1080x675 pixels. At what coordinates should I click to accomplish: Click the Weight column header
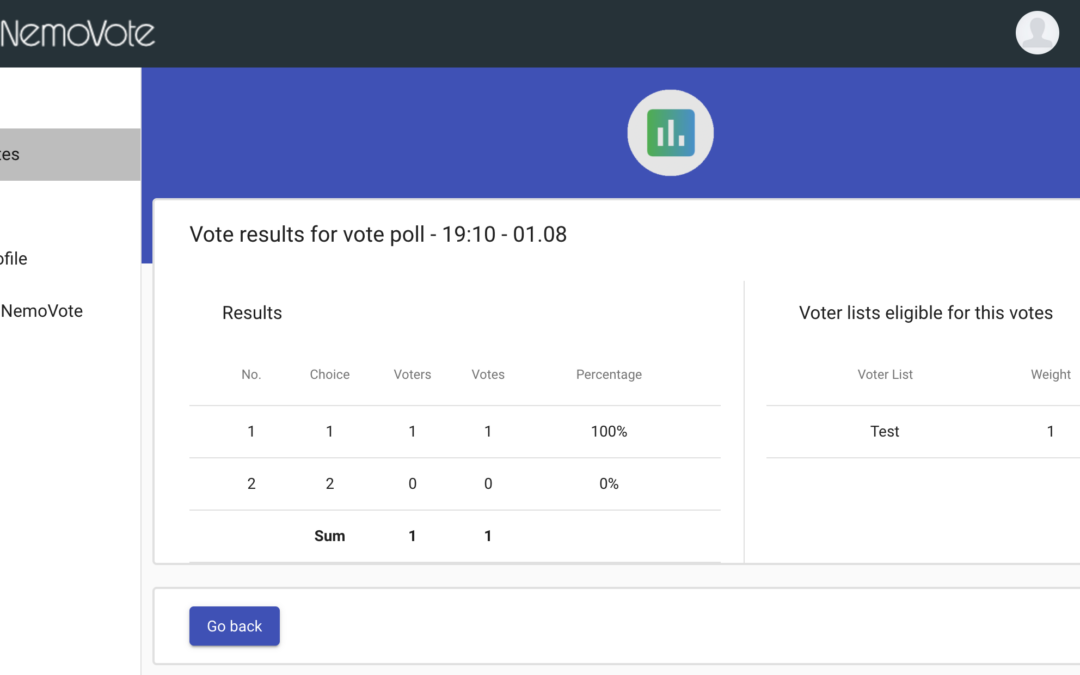1050,375
